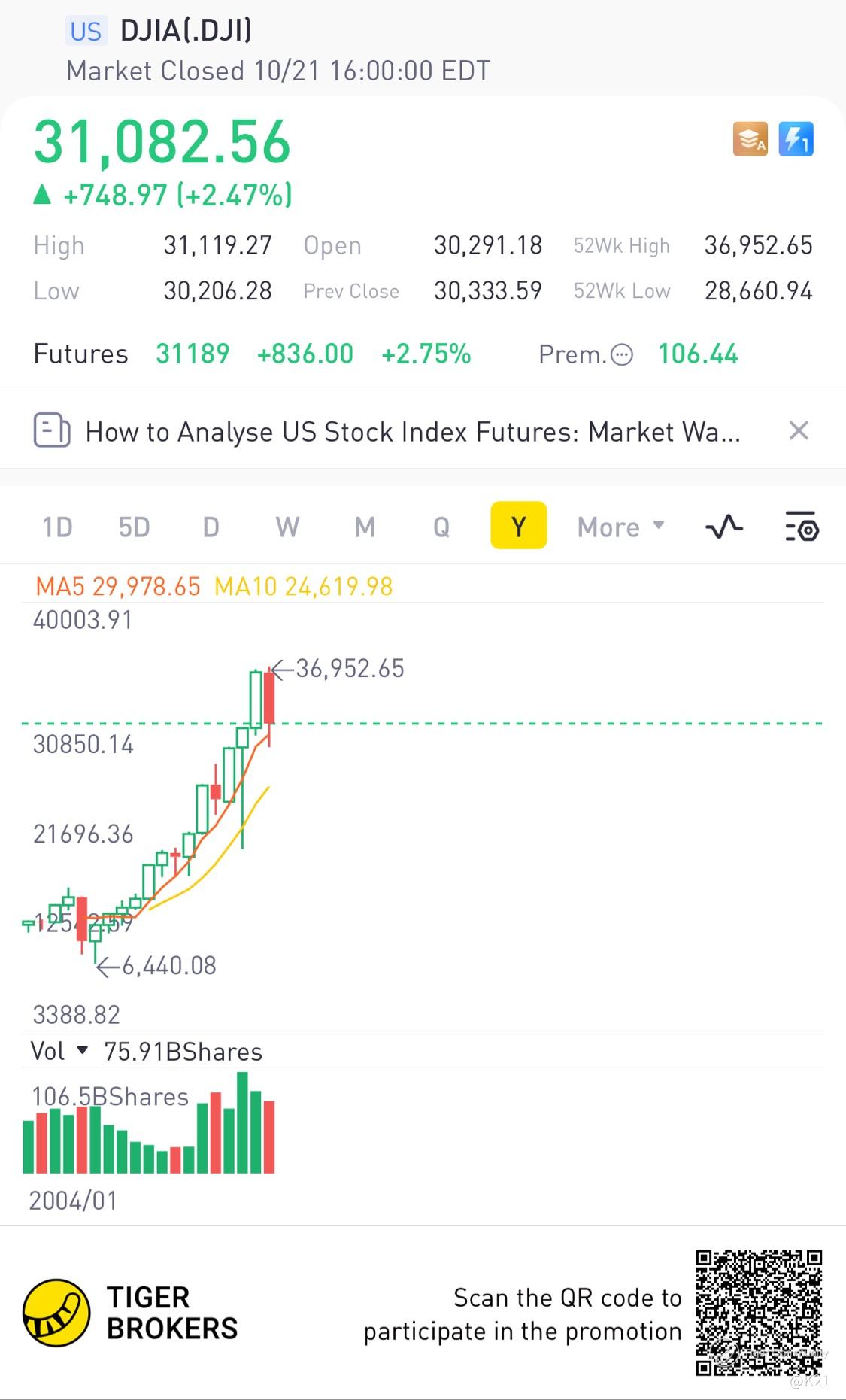This screenshot has width=846, height=1400.
Task: Tap the blue lightning bolt badge icon
Action: [796, 139]
